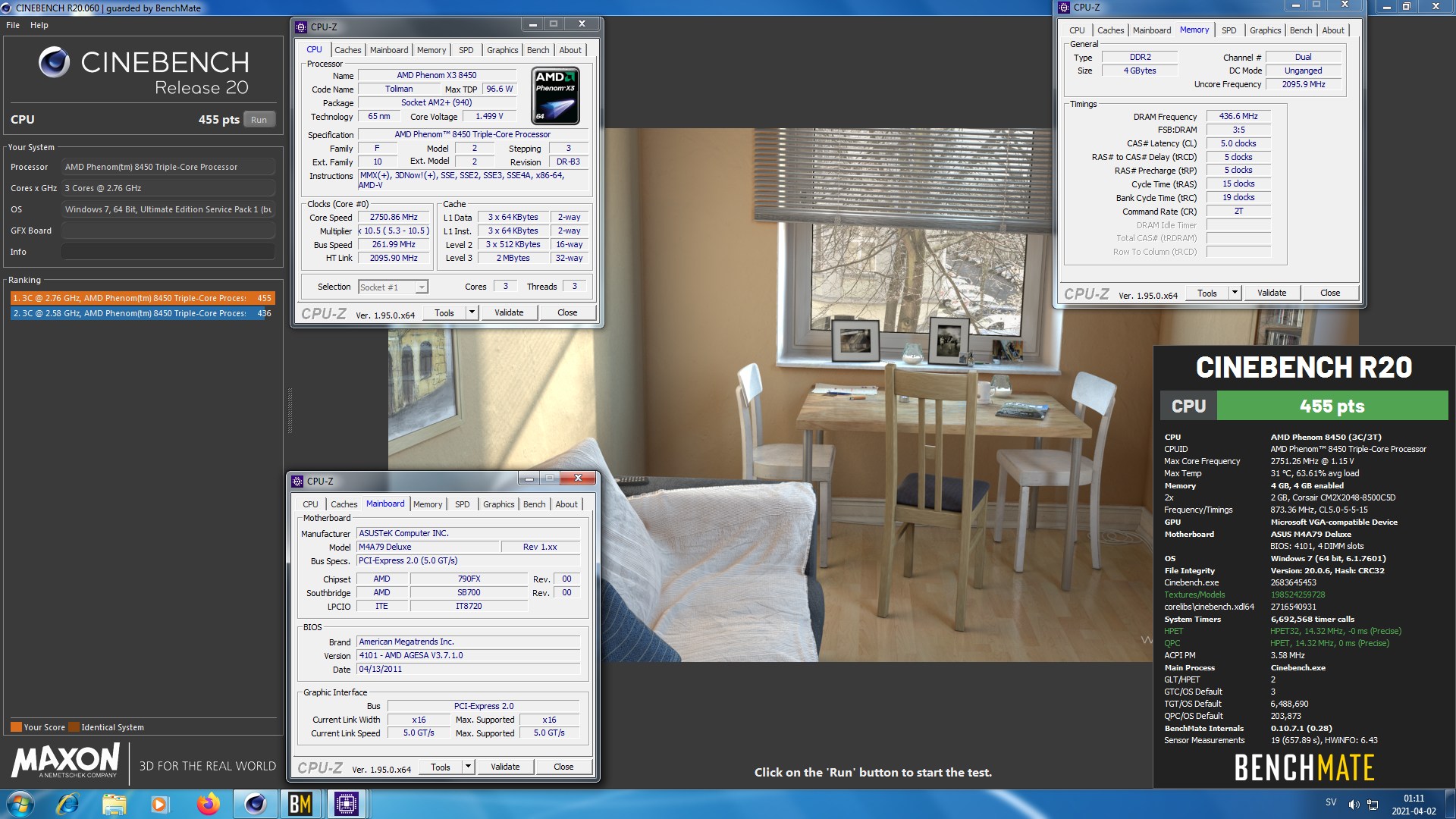Click the CPU-Z icon in CPU window title
Screen dimensions: 1456x819
(301, 27)
